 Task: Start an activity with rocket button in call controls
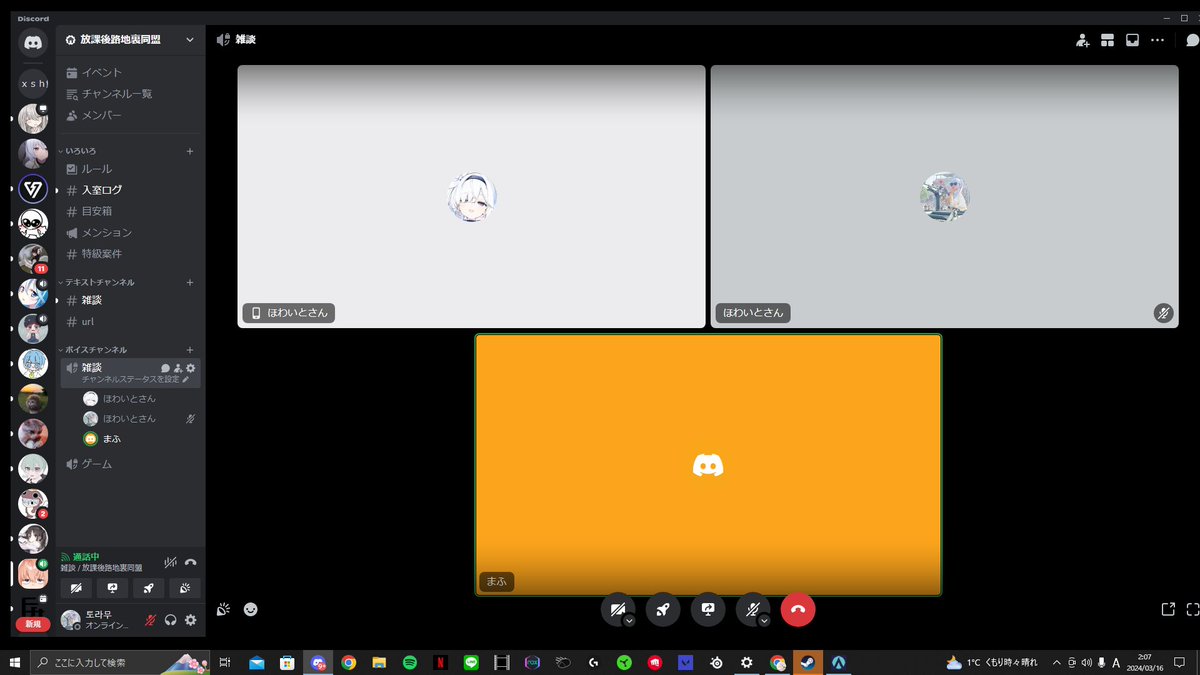[x=663, y=609]
